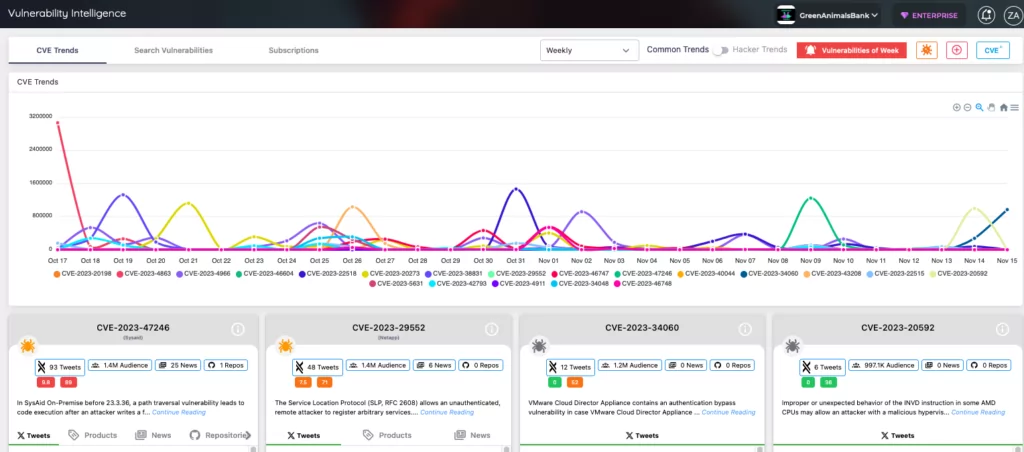Click the ENTERPRISE plan badge
This screenshot has height=452, width=1024.
[929, 15]
